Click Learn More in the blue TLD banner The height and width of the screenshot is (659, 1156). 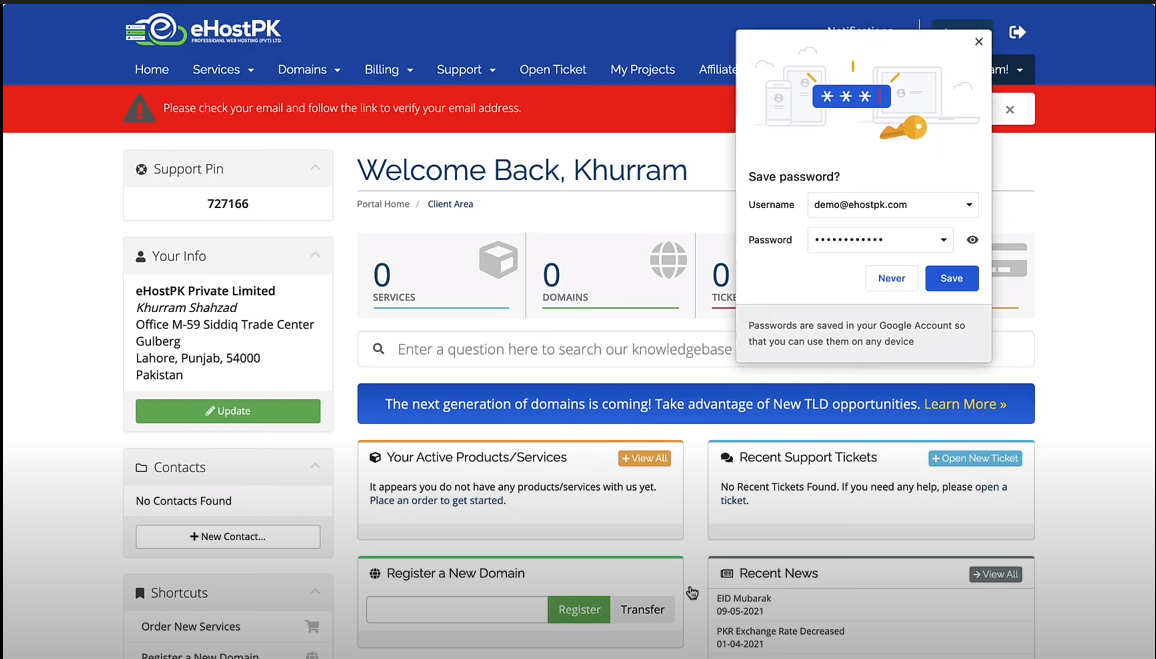[x=965, y=404]
